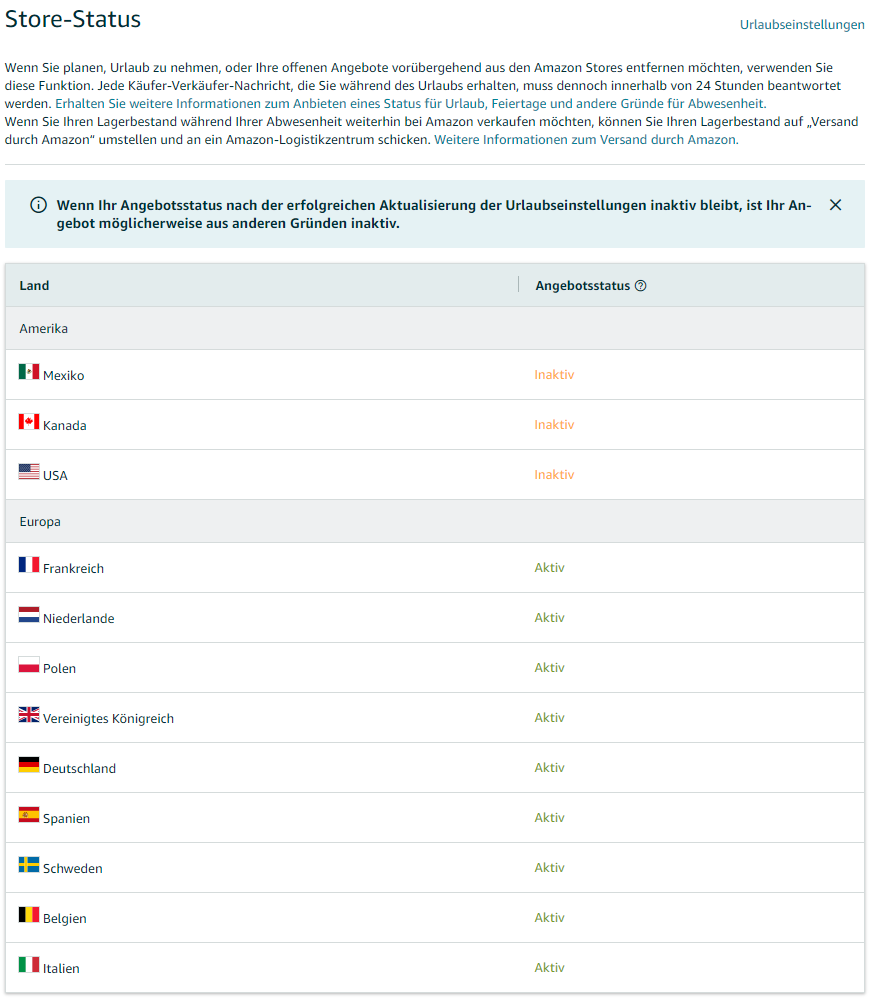The width and height of the screenshot is (875, 1008).
Task: Click the Schweden flag icon
Action: coord(29,865)
